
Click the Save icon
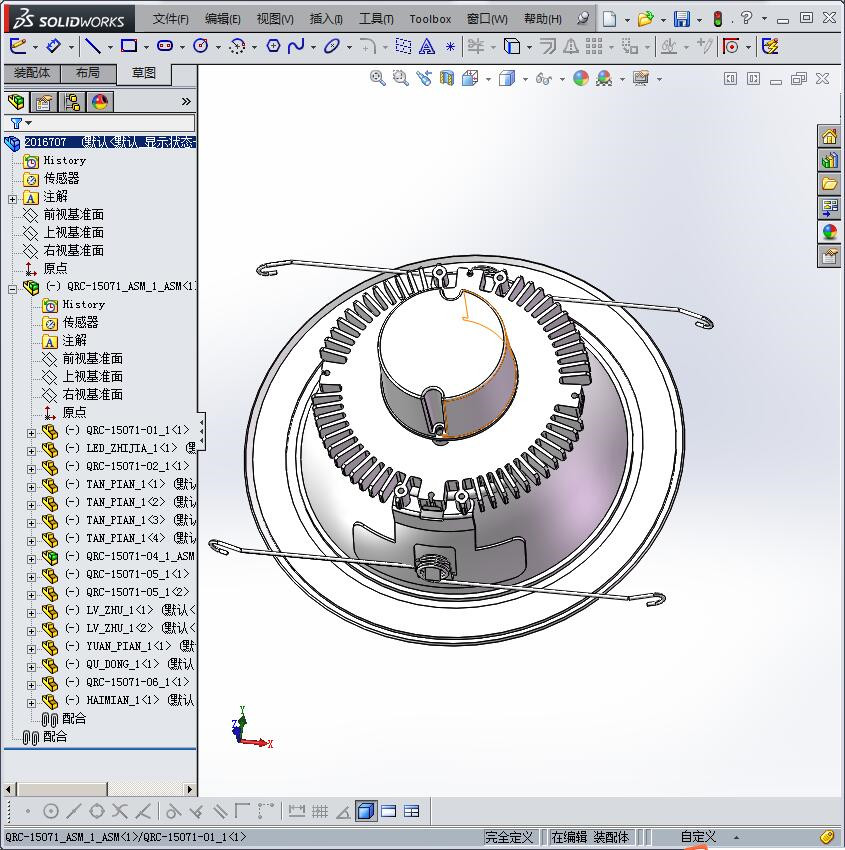tap(681, 19)
